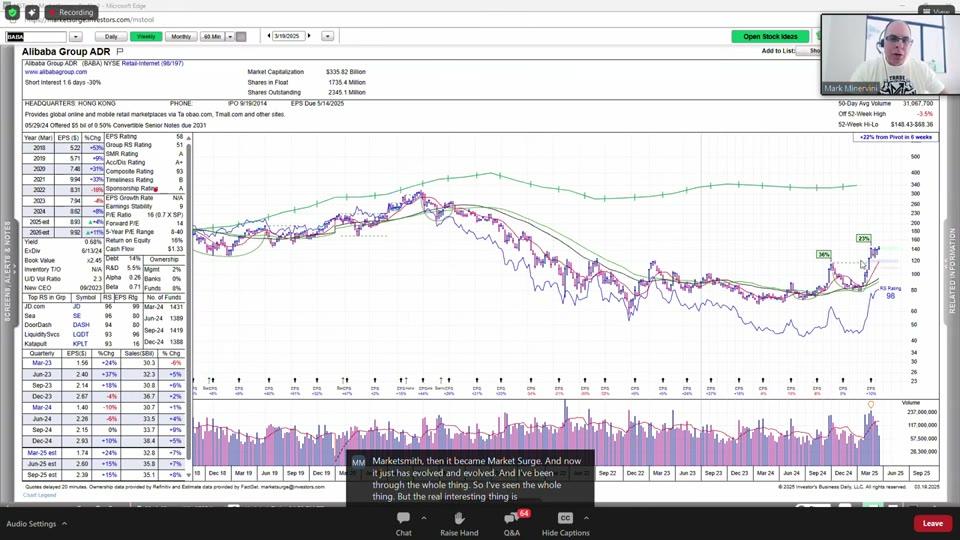Toggle the gray square button beside 60 Min
This screenshot has height=540, width=960.
(x=241, y=37)
